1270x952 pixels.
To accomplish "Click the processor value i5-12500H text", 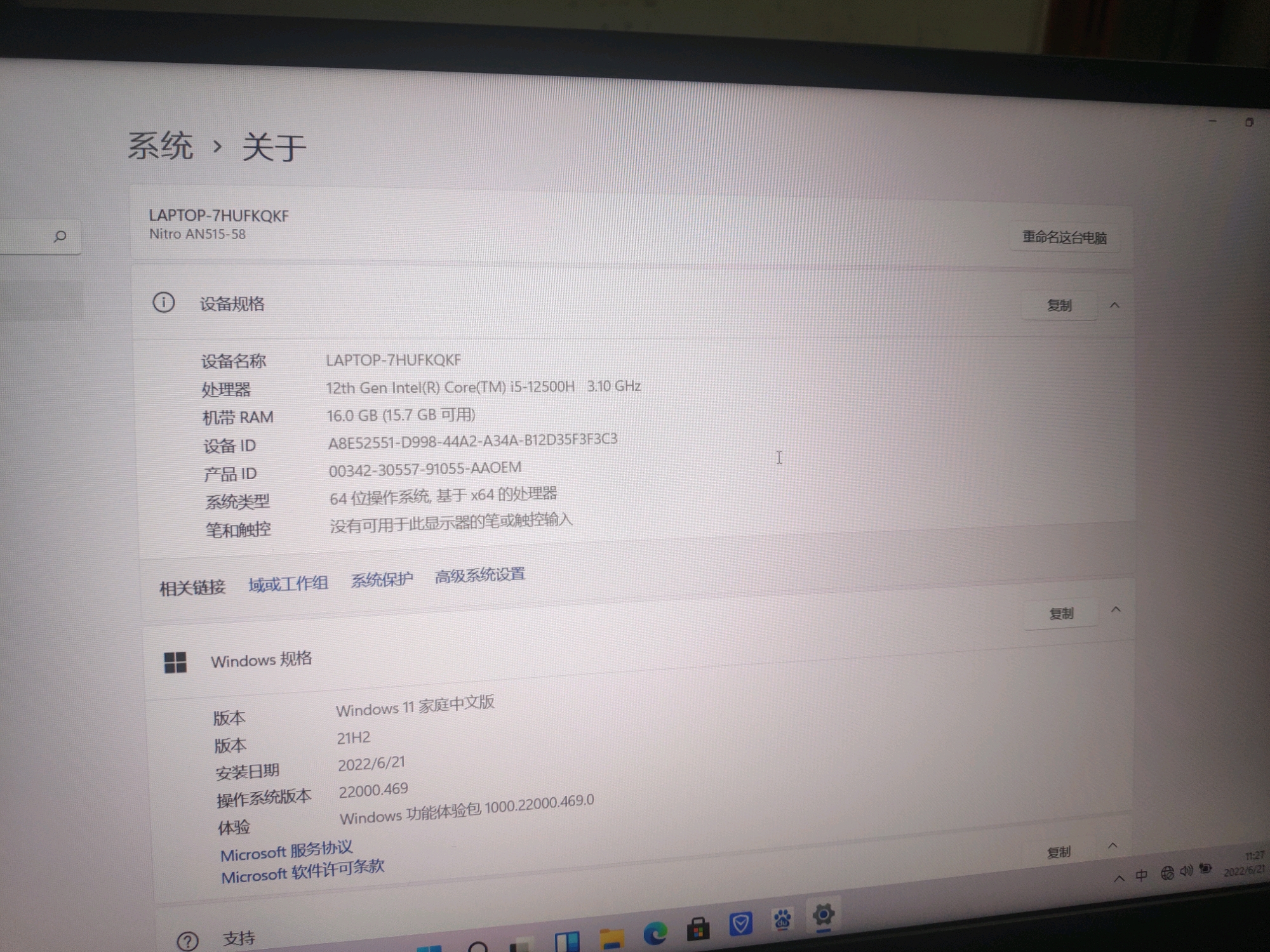I will coord(483,387).
